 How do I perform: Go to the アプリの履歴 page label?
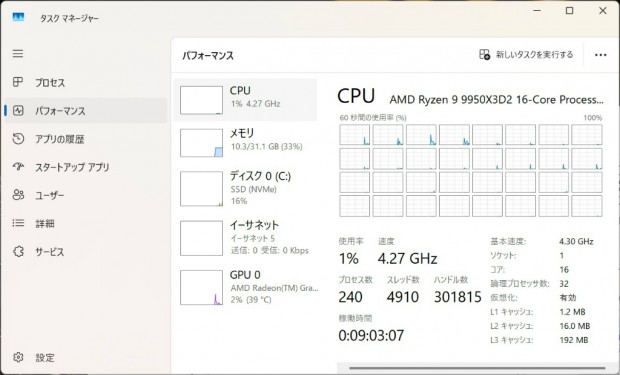pyautogui.click(x=60, y=139)
